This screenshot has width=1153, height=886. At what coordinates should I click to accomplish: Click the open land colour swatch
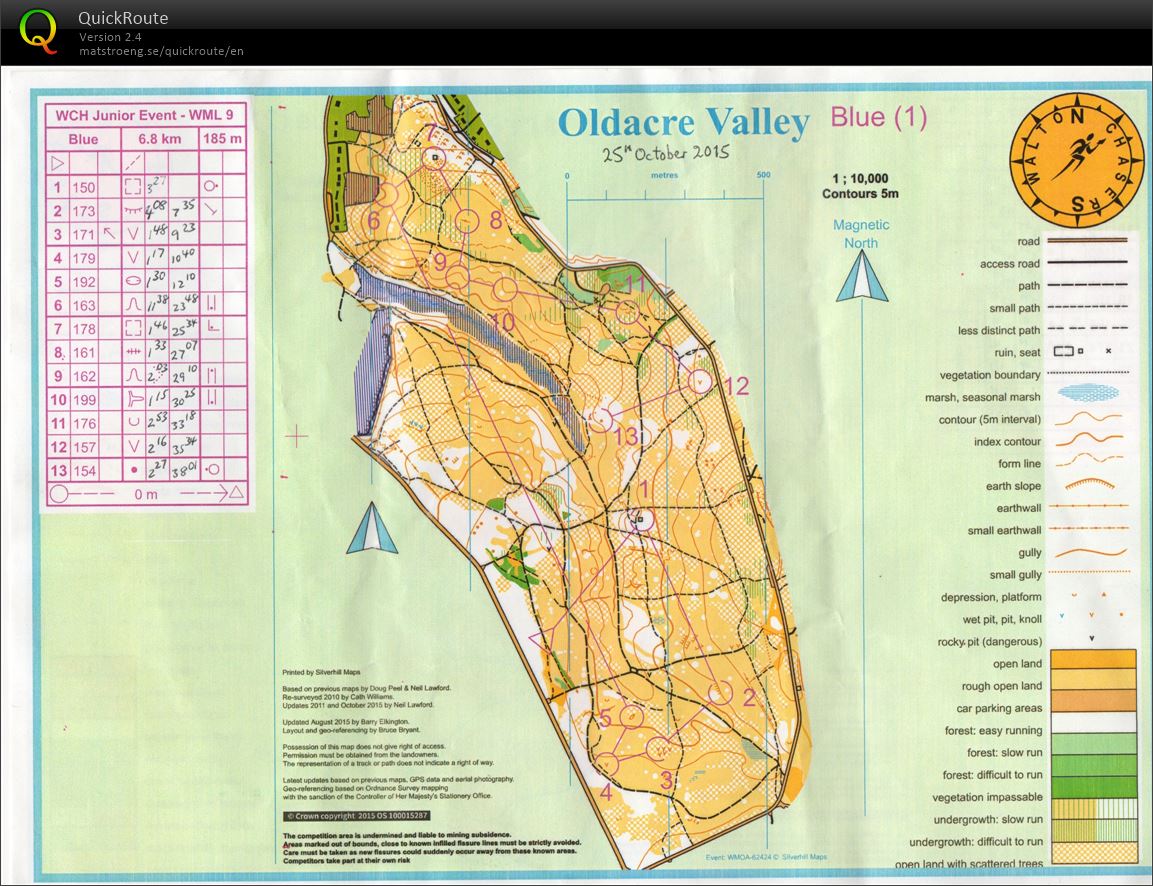(1093, 660)
